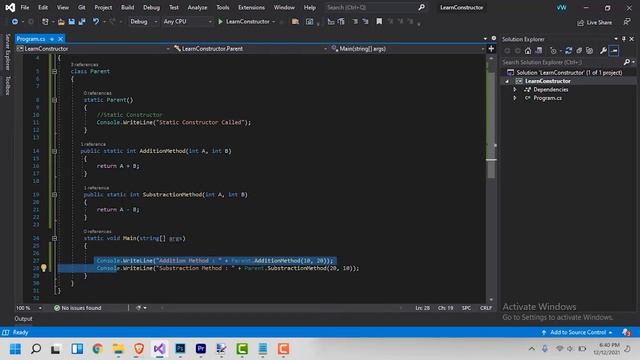Click No issues found indicator
The width and height of the screenshot is (640, 360).
pos(78,308)
